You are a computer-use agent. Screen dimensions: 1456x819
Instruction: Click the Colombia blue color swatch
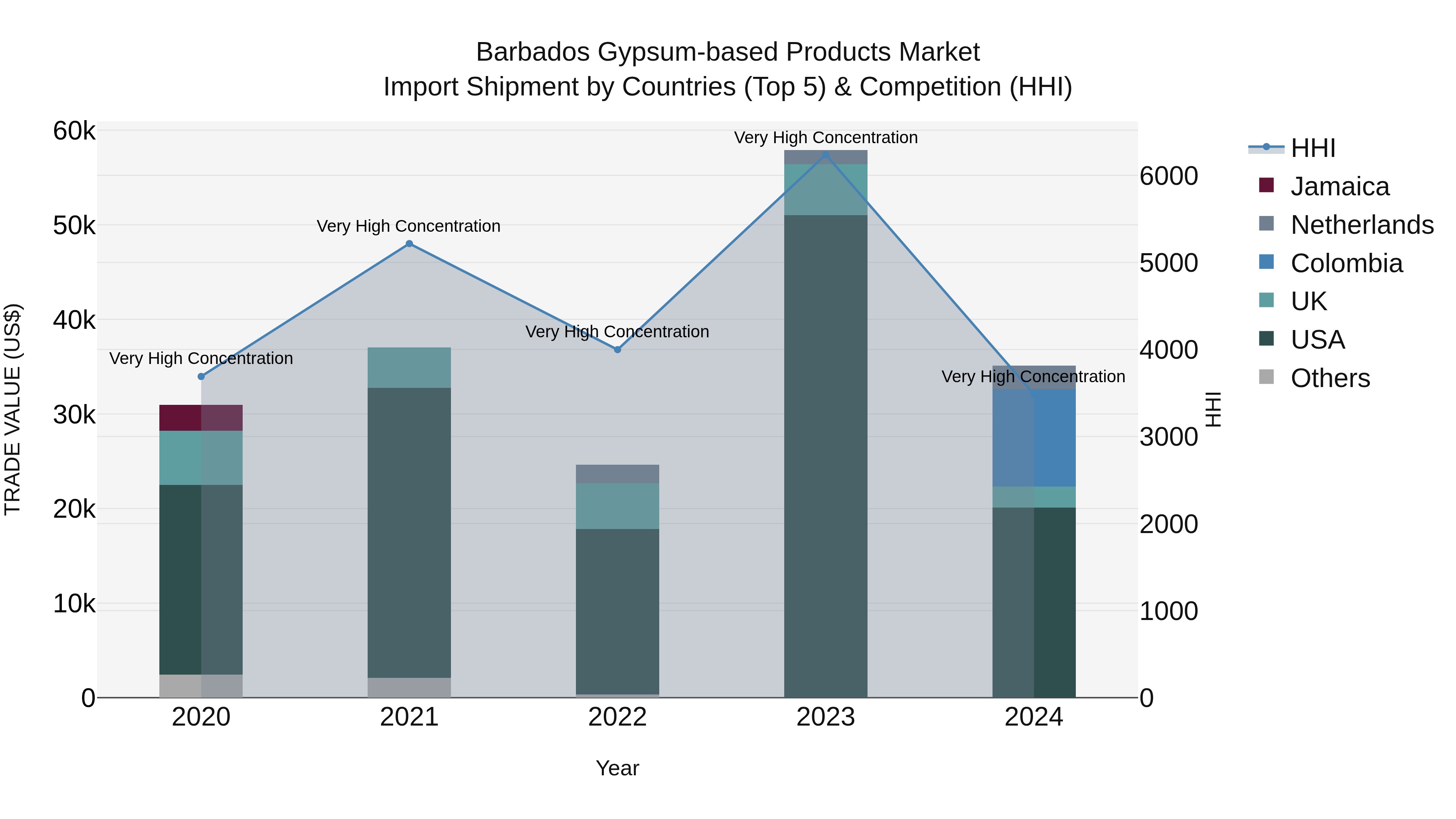point(1267,262)
